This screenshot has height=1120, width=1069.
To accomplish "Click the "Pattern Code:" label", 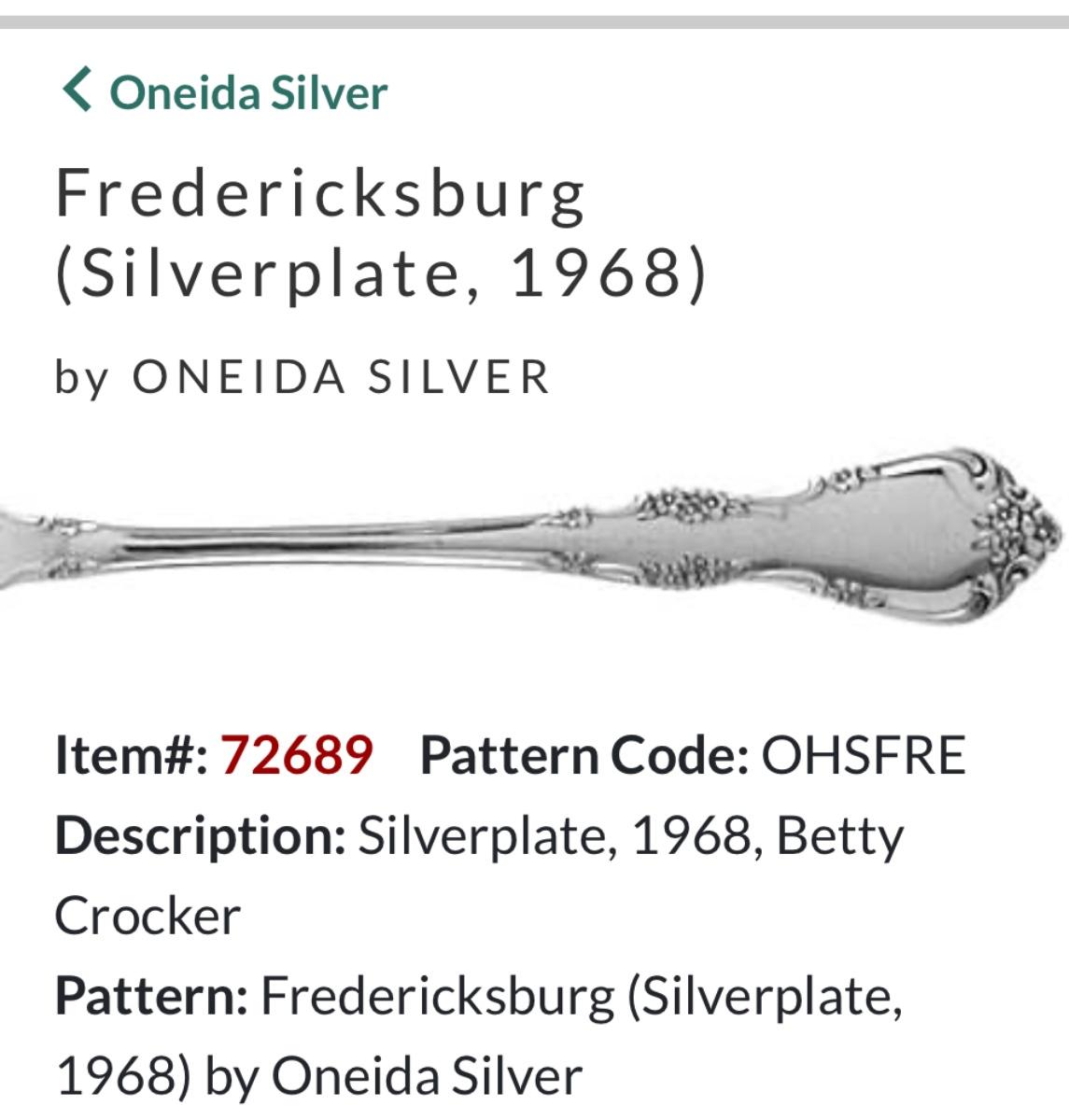I will coord(584,755).
